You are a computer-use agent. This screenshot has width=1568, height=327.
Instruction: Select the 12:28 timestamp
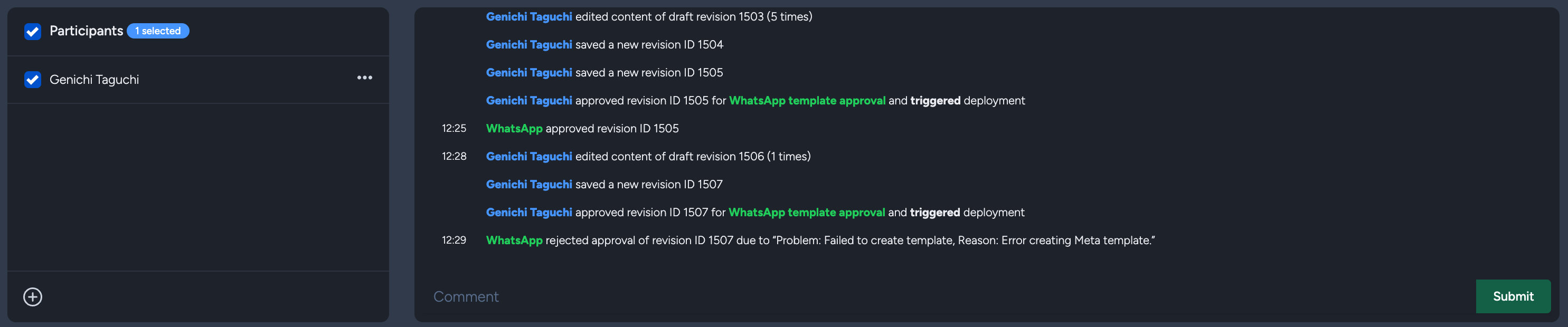point(454,156)
